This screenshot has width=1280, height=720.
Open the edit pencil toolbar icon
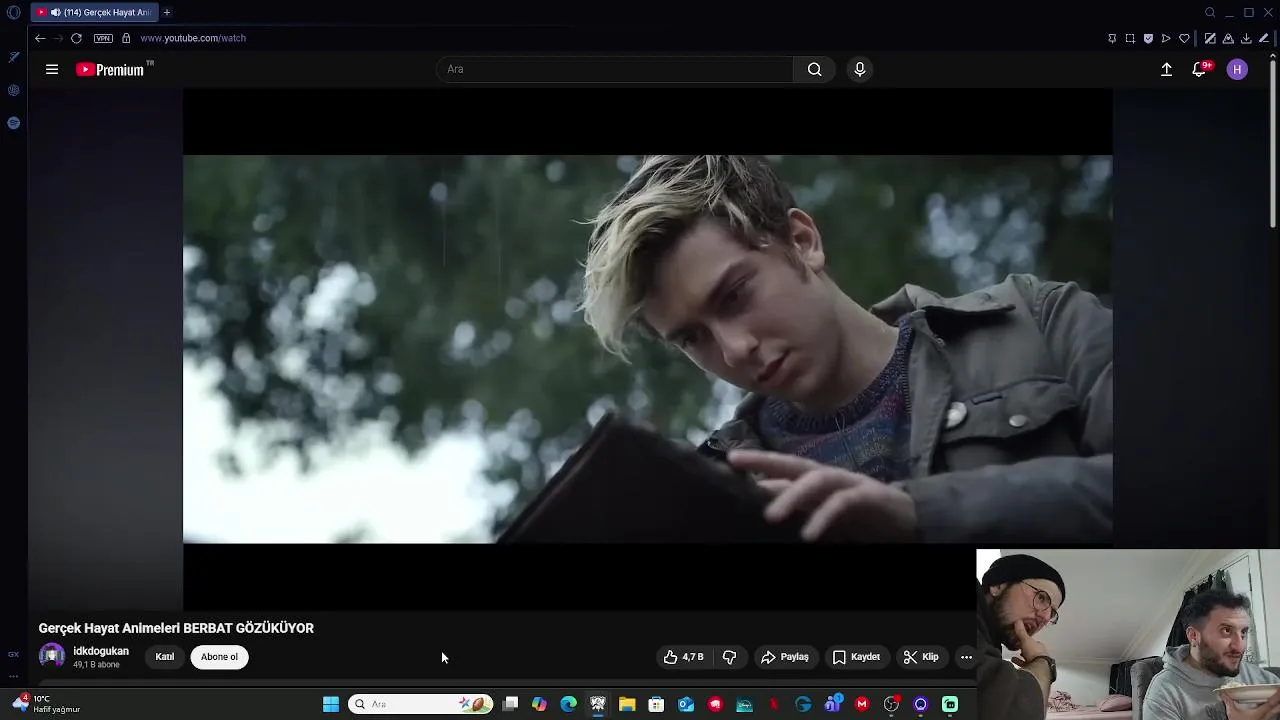coord(1264,38)
